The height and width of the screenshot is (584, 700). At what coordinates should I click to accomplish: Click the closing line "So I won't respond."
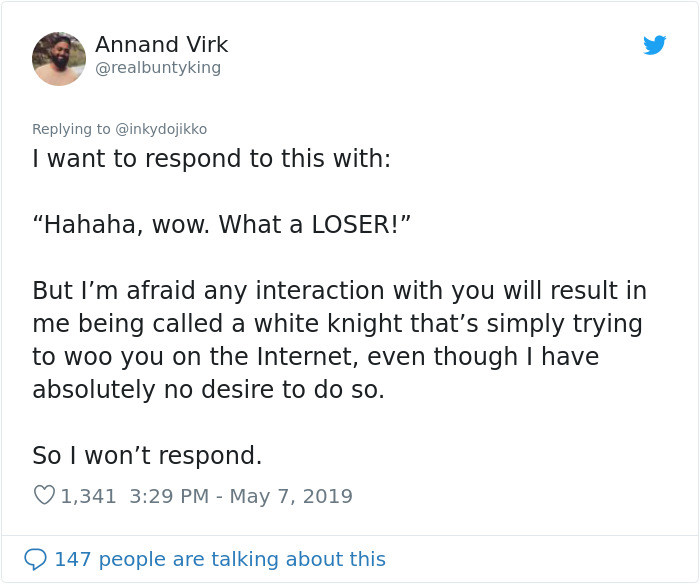[147, 456]
